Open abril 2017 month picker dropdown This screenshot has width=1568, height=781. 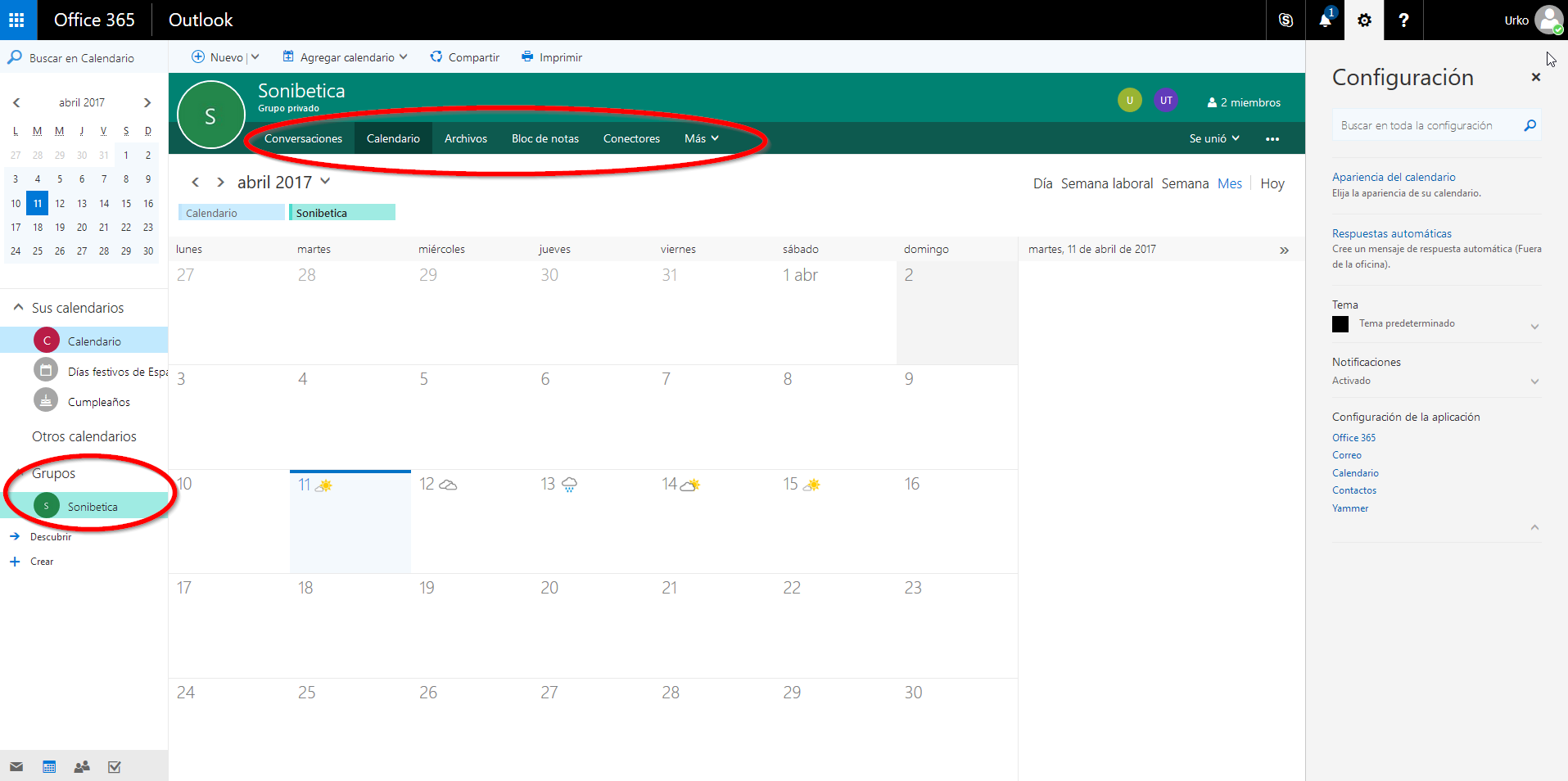[325, 181]
